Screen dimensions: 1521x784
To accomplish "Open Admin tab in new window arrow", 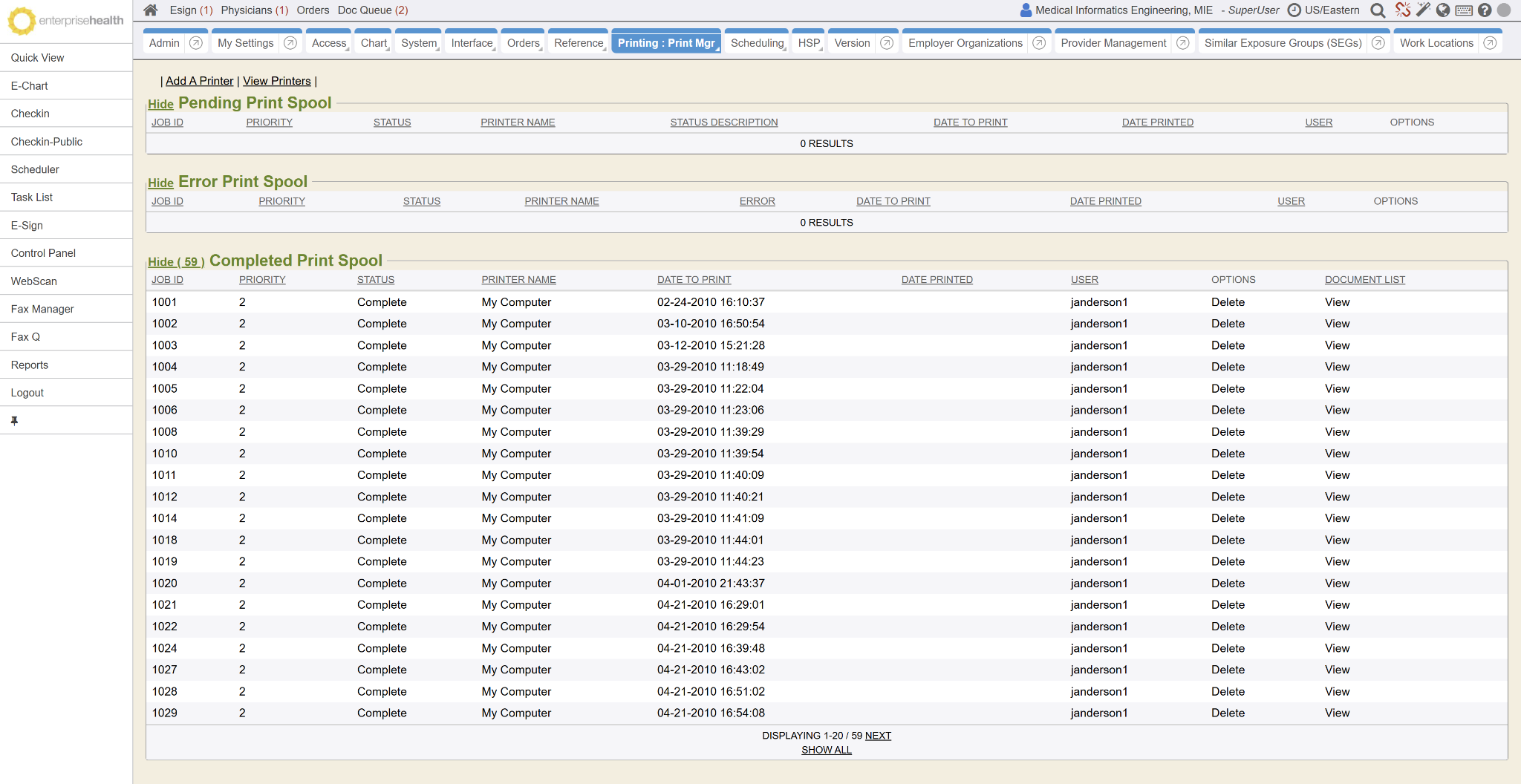I will pyautogui.click(x=196, y=43).
